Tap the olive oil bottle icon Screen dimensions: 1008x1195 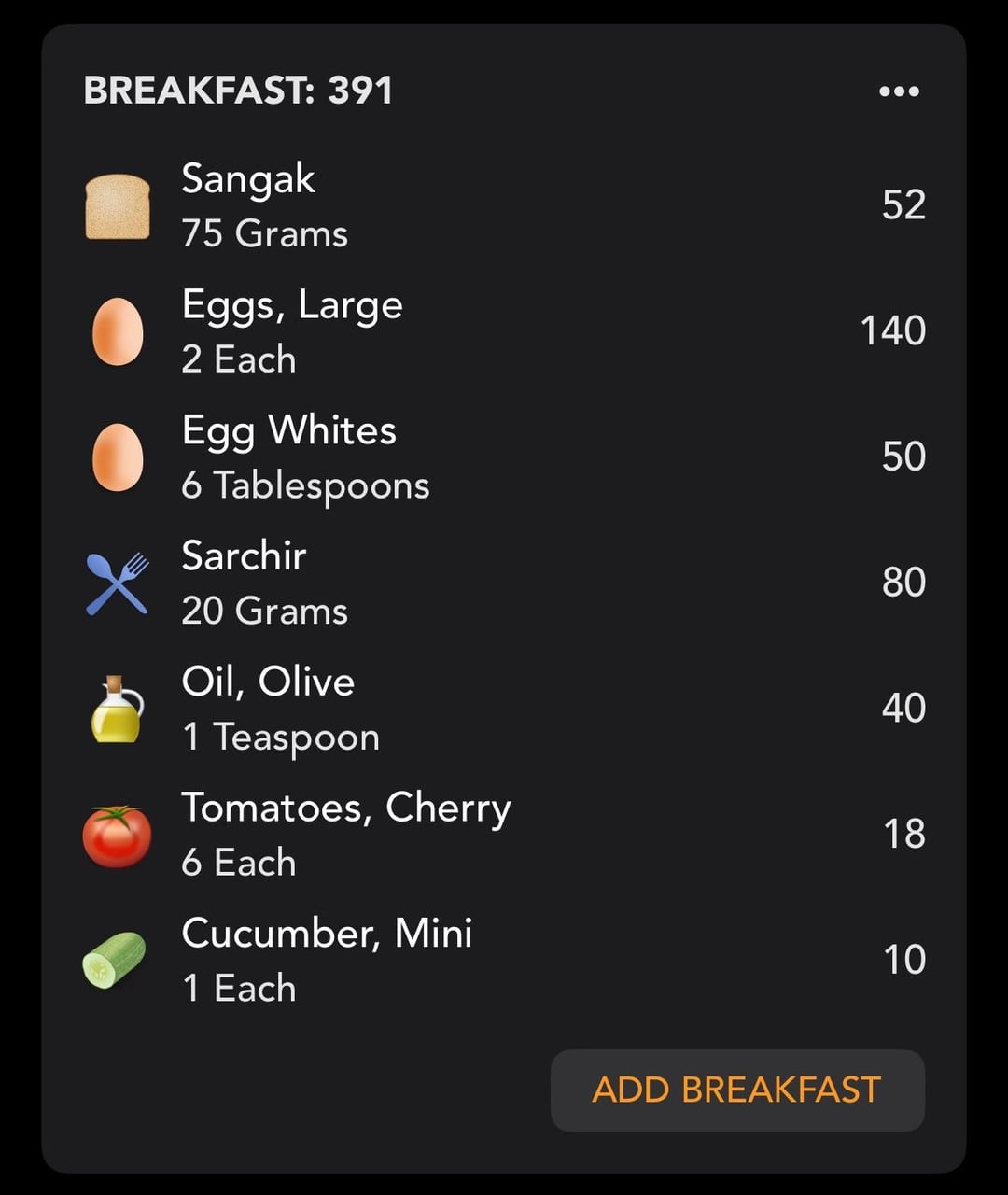118,710
